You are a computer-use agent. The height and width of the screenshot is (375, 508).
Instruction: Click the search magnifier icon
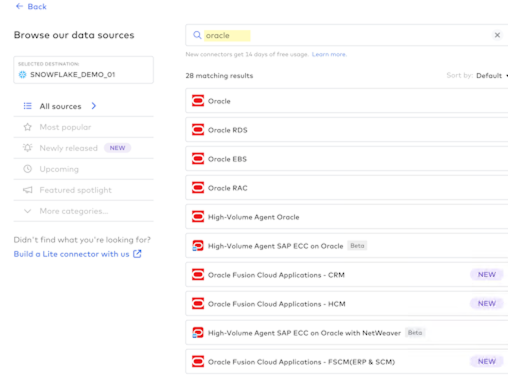click(x=197, y=35)
